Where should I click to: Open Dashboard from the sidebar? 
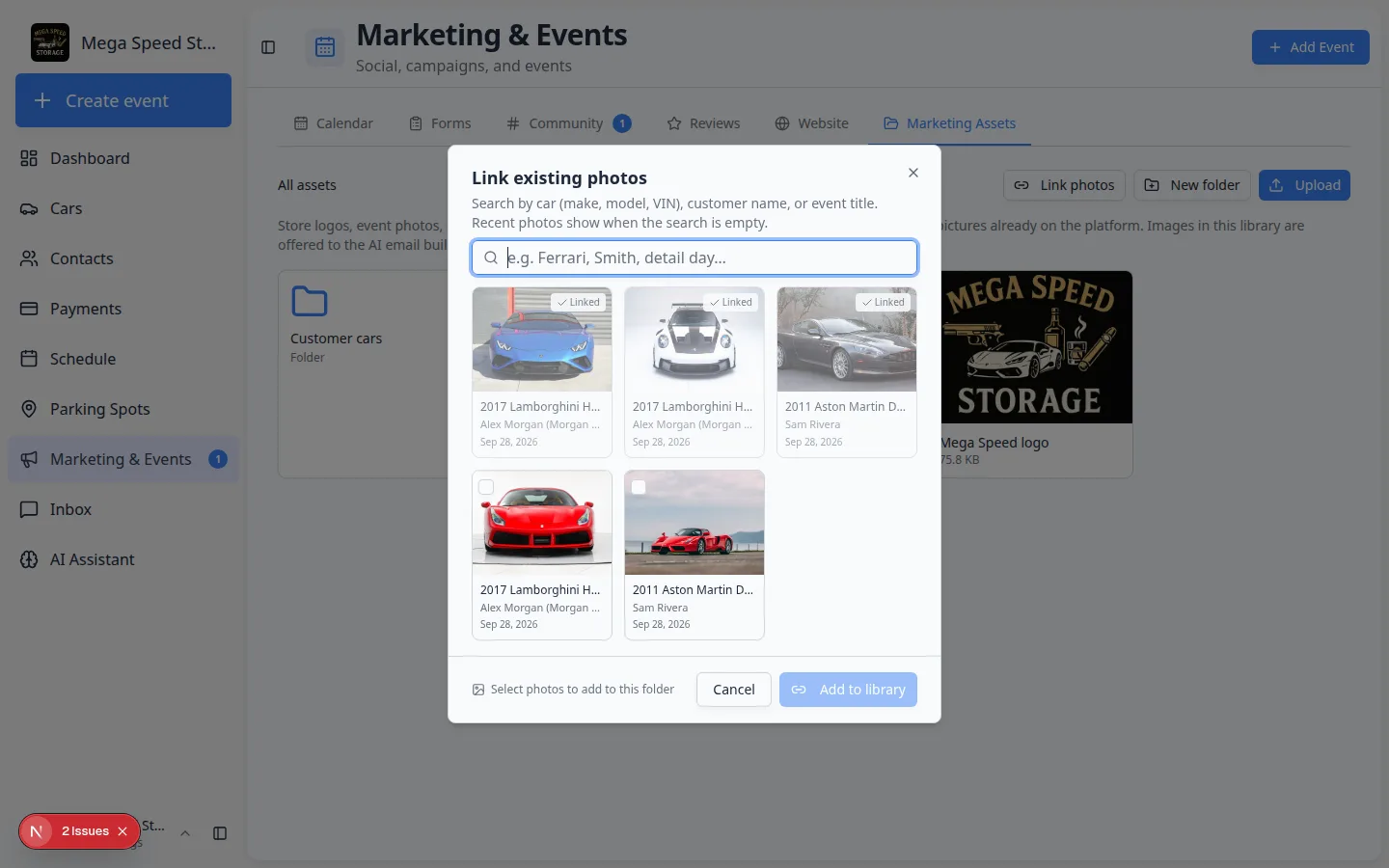click(123, 158)
